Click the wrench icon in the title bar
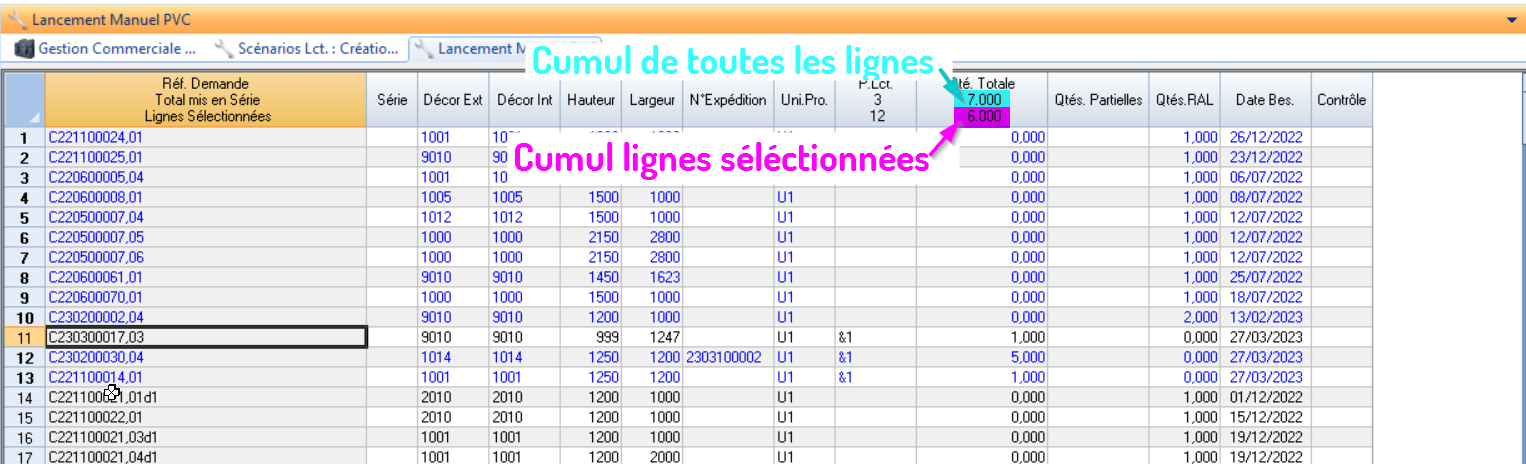This screenshot has width=1526, height=464. [16, 20]
